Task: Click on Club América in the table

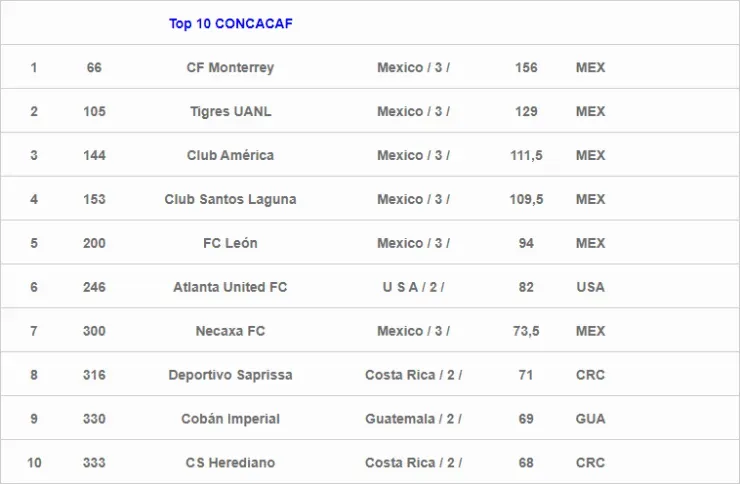Action: click(x=230, y=156)
